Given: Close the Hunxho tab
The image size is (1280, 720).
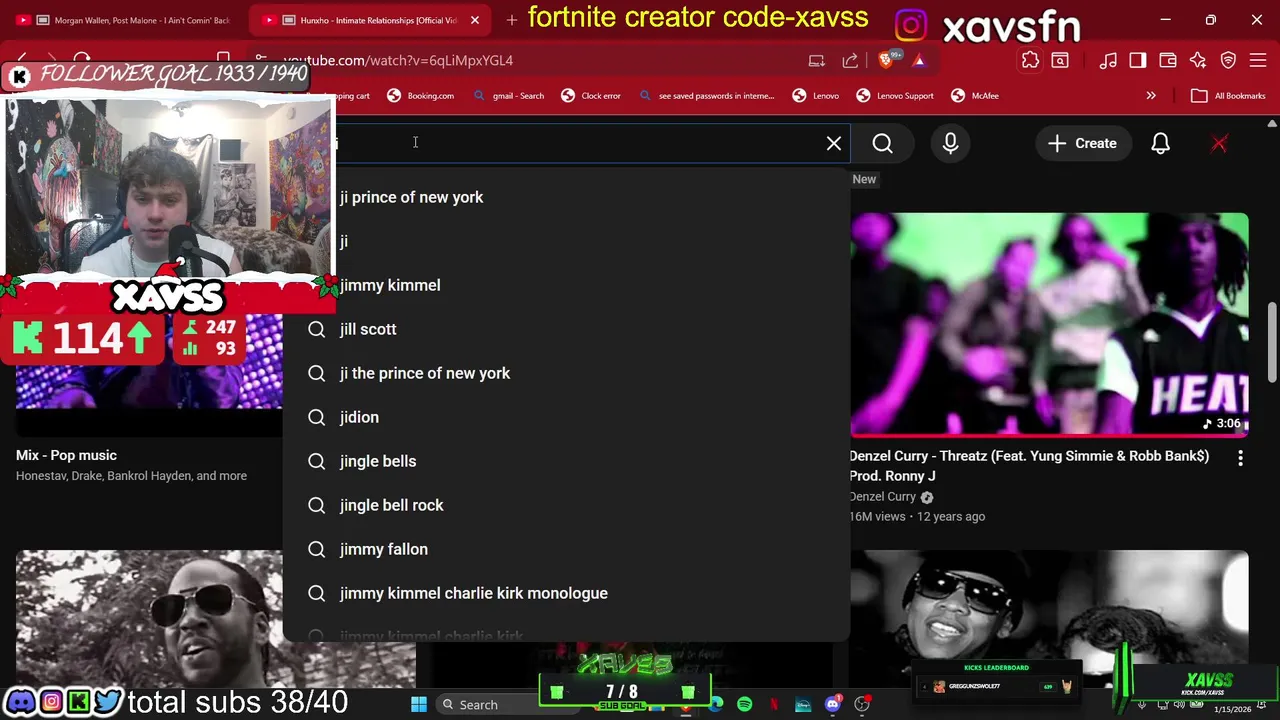Looking at the screenshot, I should [x=475, y=20].
